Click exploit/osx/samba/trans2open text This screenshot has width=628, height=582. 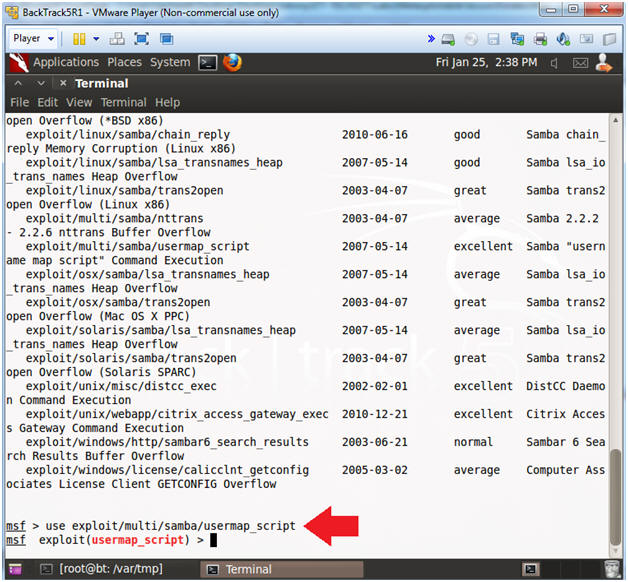(118, 302)
